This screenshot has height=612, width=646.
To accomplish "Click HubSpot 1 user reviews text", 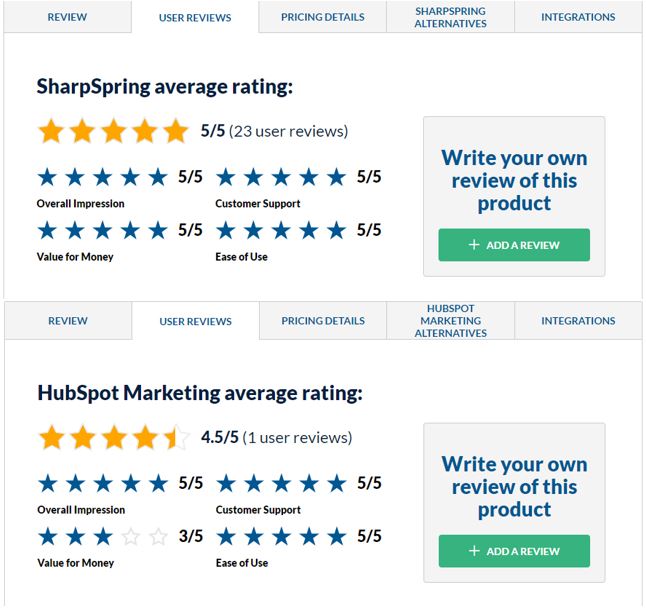I will click(x=297, y=437).
